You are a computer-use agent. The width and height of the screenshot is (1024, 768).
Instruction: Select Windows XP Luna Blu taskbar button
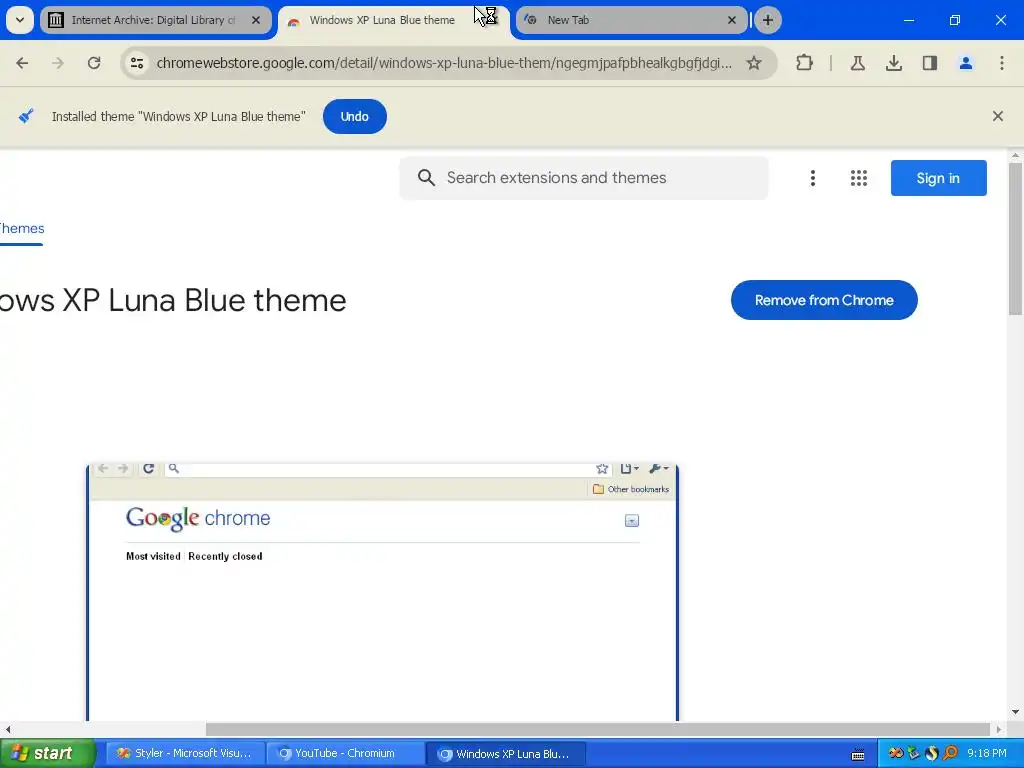(x=507, y=754)
